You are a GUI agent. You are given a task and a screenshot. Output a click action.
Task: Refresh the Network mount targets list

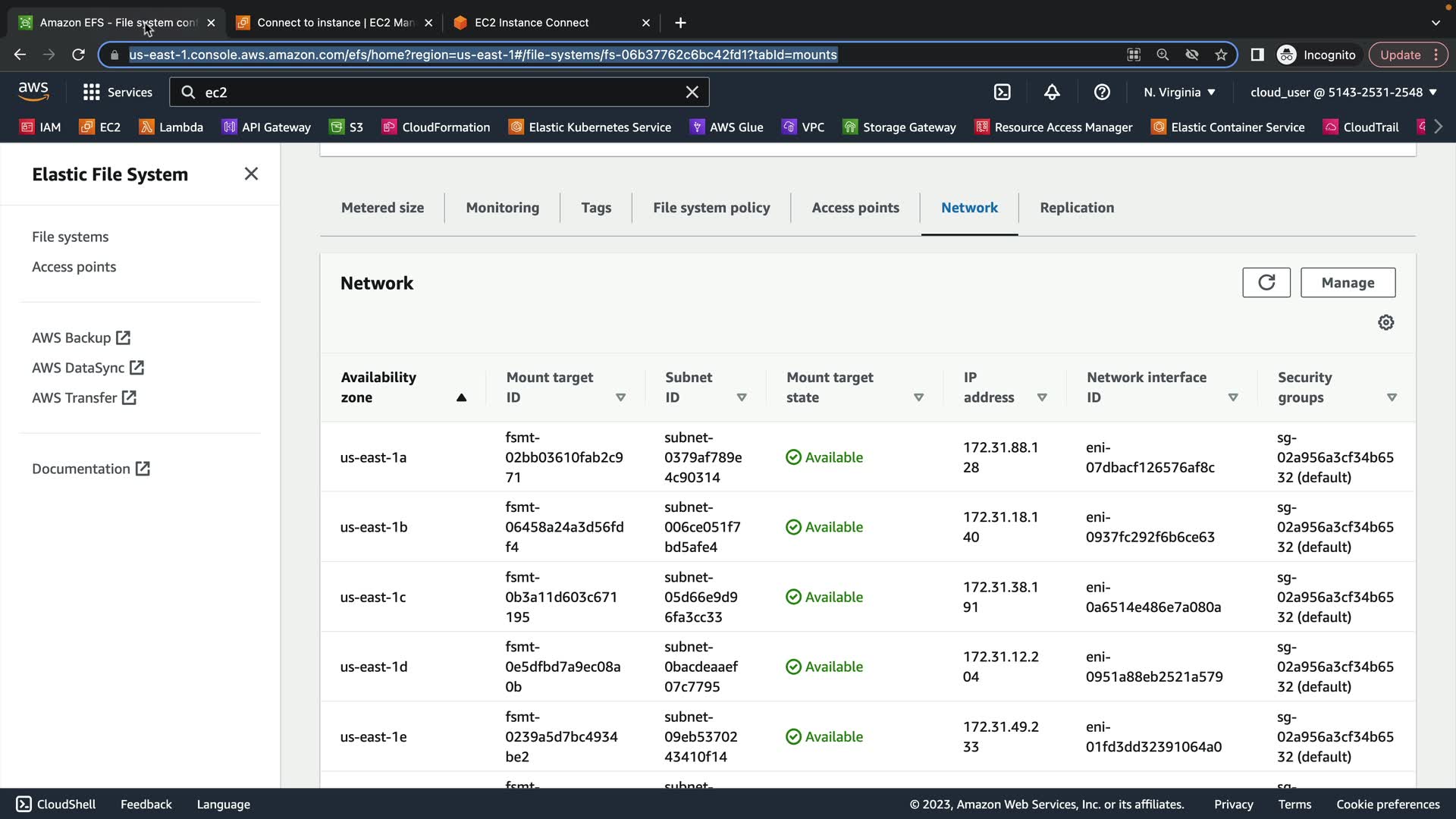coord(1266,282)
